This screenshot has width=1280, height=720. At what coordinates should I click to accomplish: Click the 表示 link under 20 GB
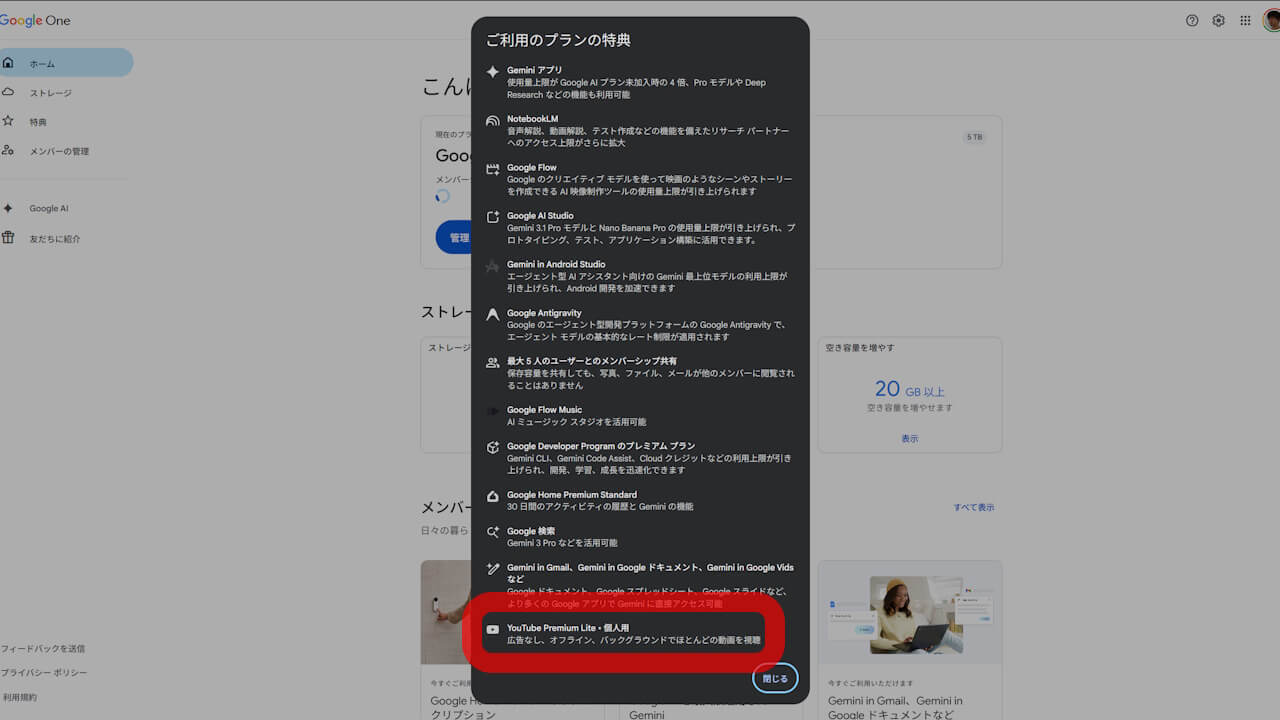coord(909,439)
